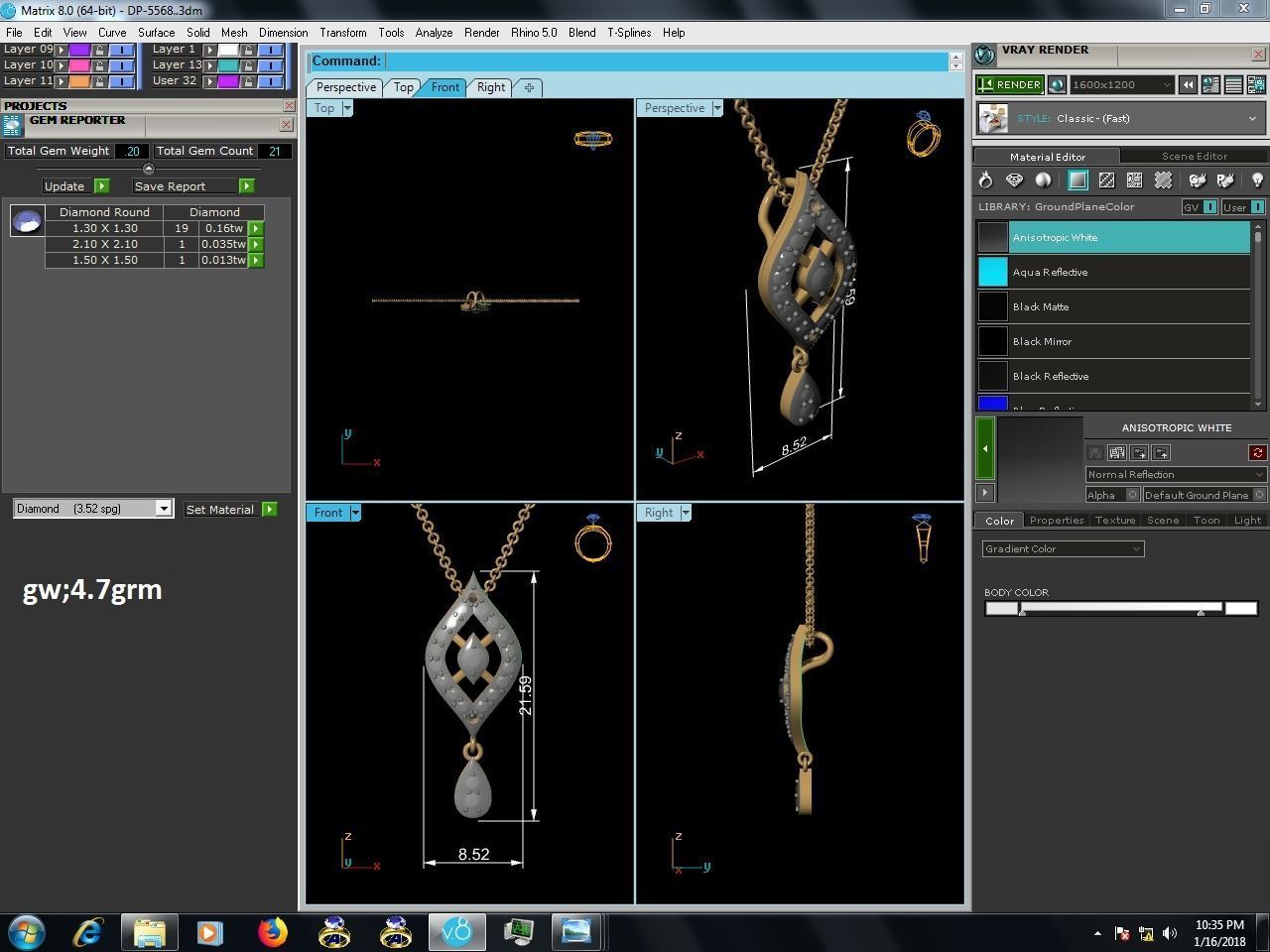
Task: Open the gem materials diamond icon
Action: click(x=1014, y=180)
